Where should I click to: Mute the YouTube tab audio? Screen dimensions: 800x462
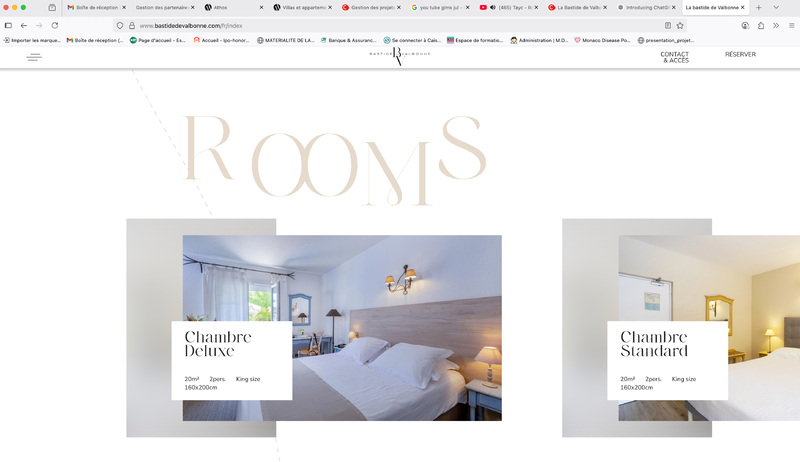[493, 8]
